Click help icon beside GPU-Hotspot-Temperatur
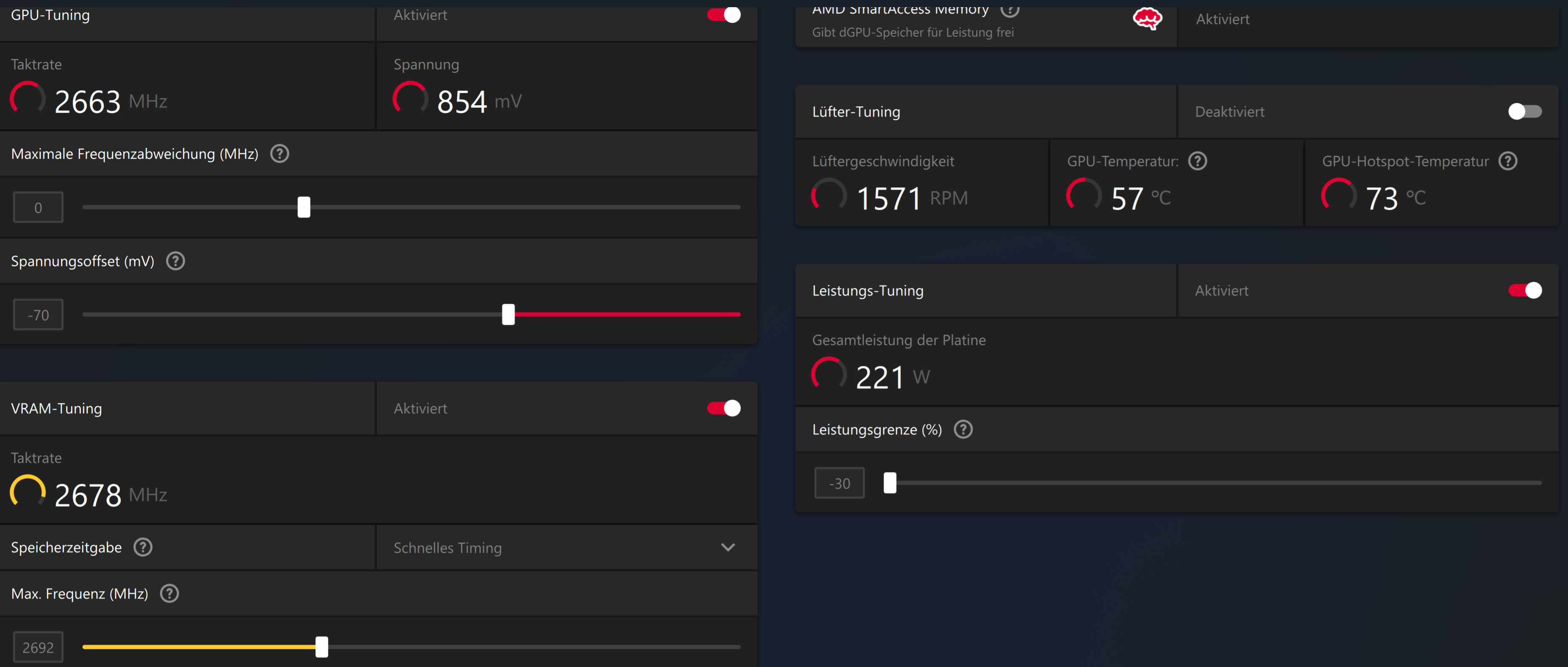 [x=1508, y=161]
